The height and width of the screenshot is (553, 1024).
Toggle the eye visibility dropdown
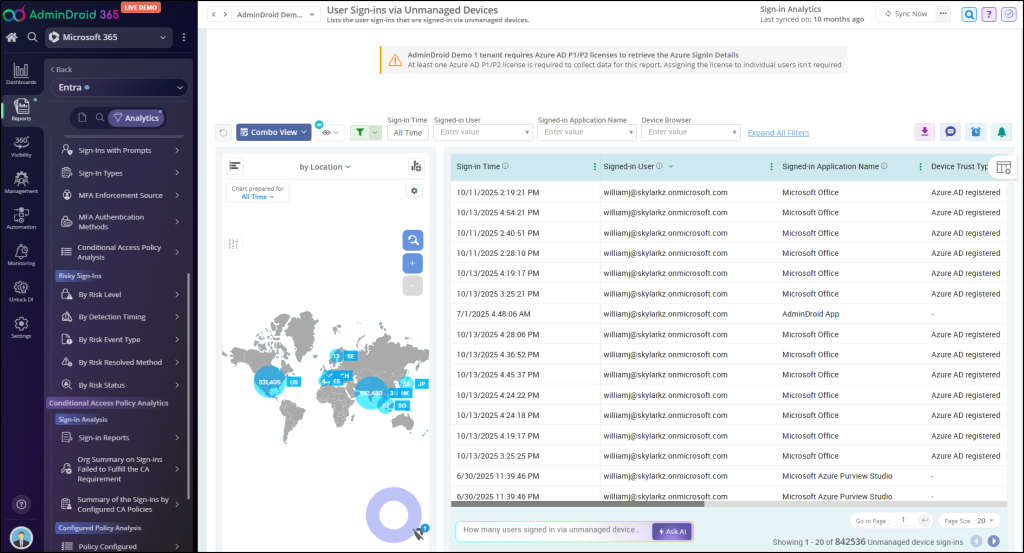(x=330, y=133)
